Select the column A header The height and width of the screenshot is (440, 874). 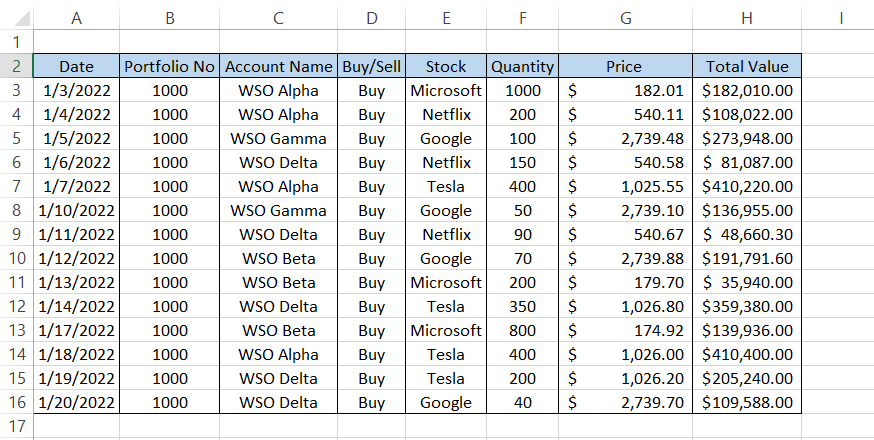76,17
